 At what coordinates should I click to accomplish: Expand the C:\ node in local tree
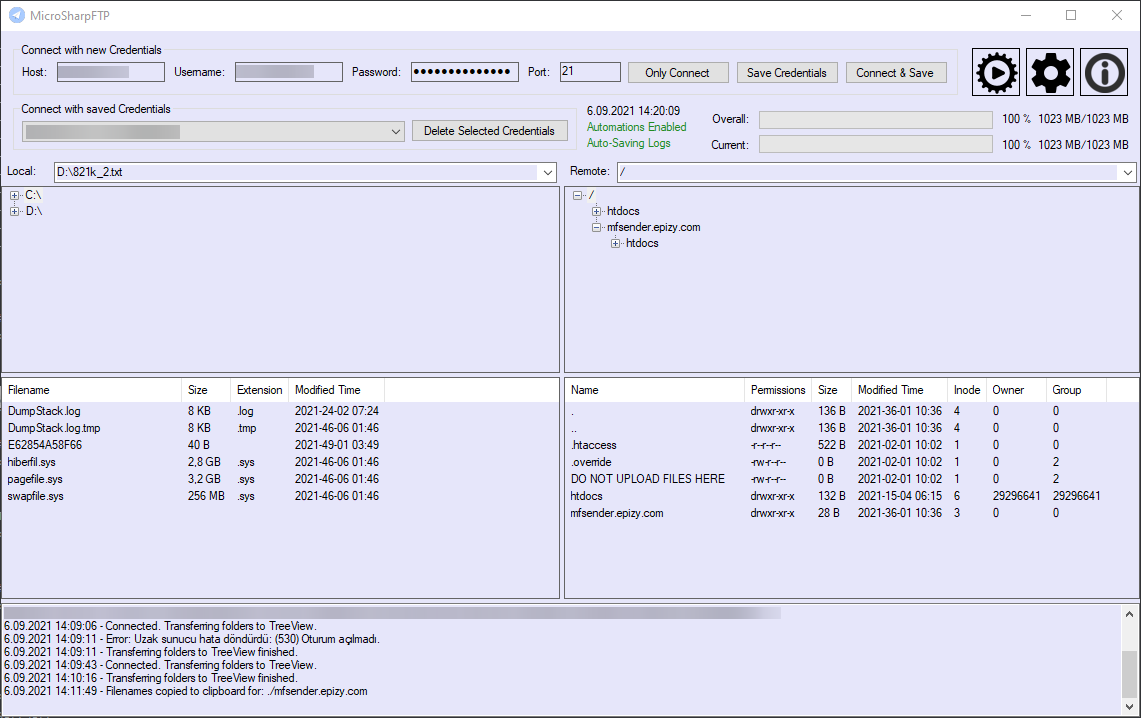[x=14, y=195]
